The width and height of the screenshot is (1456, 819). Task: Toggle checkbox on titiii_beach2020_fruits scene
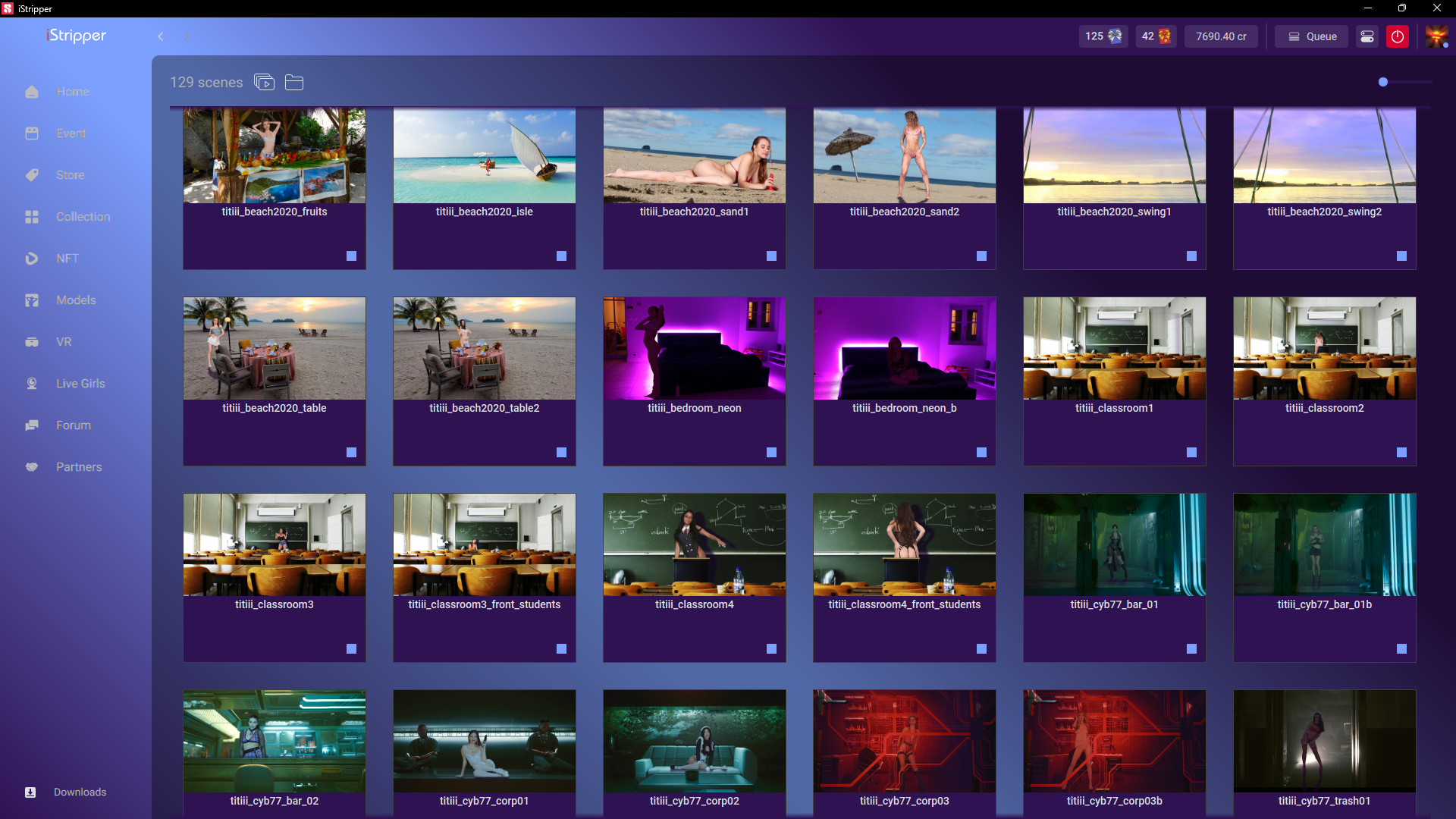351,256
